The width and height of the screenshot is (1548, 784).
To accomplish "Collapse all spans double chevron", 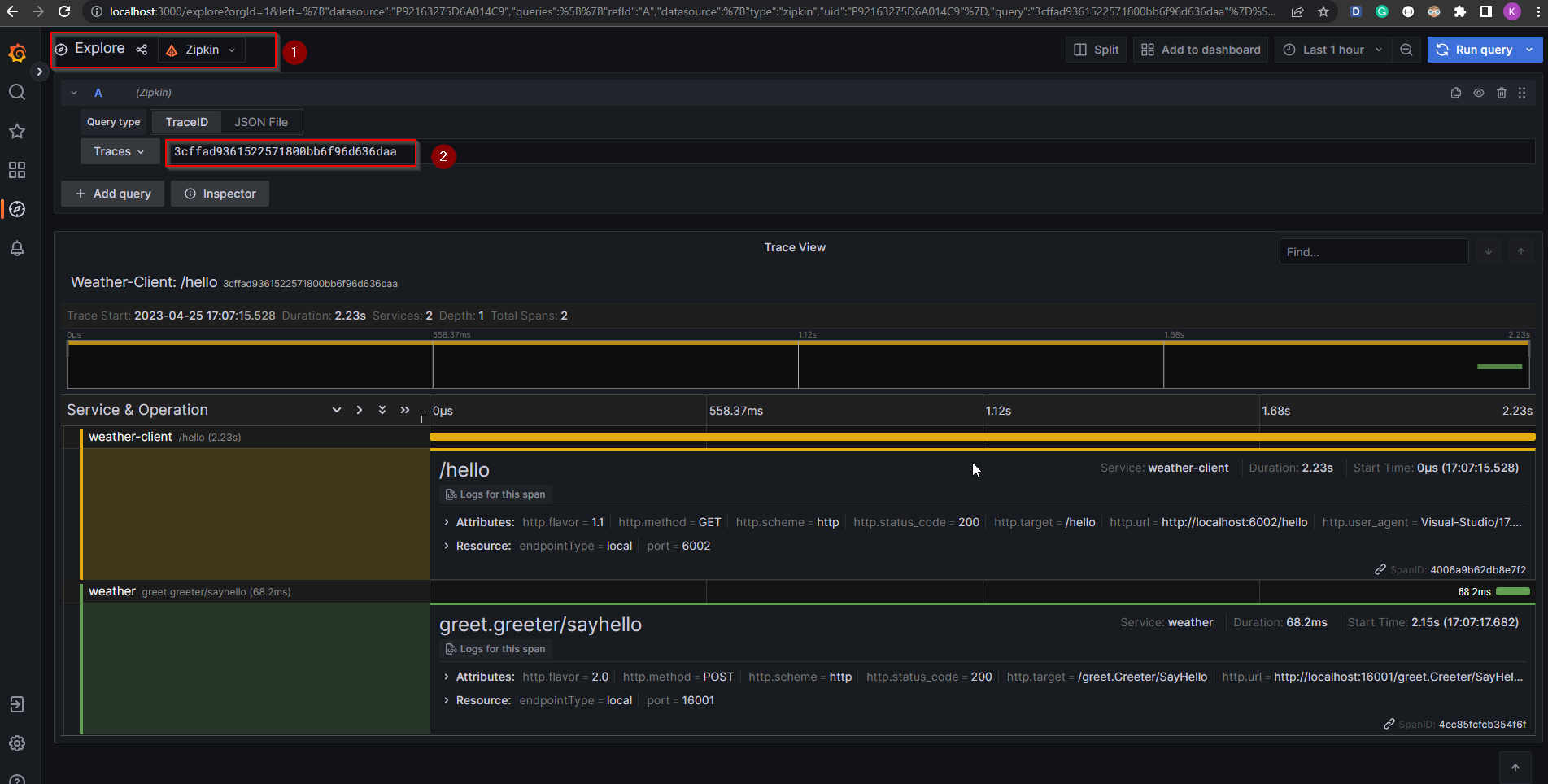I will tap(405, 410).
